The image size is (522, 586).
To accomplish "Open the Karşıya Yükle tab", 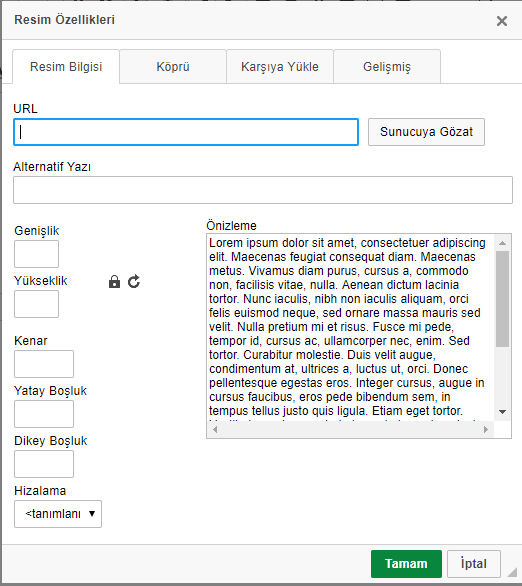I will 280,67.
